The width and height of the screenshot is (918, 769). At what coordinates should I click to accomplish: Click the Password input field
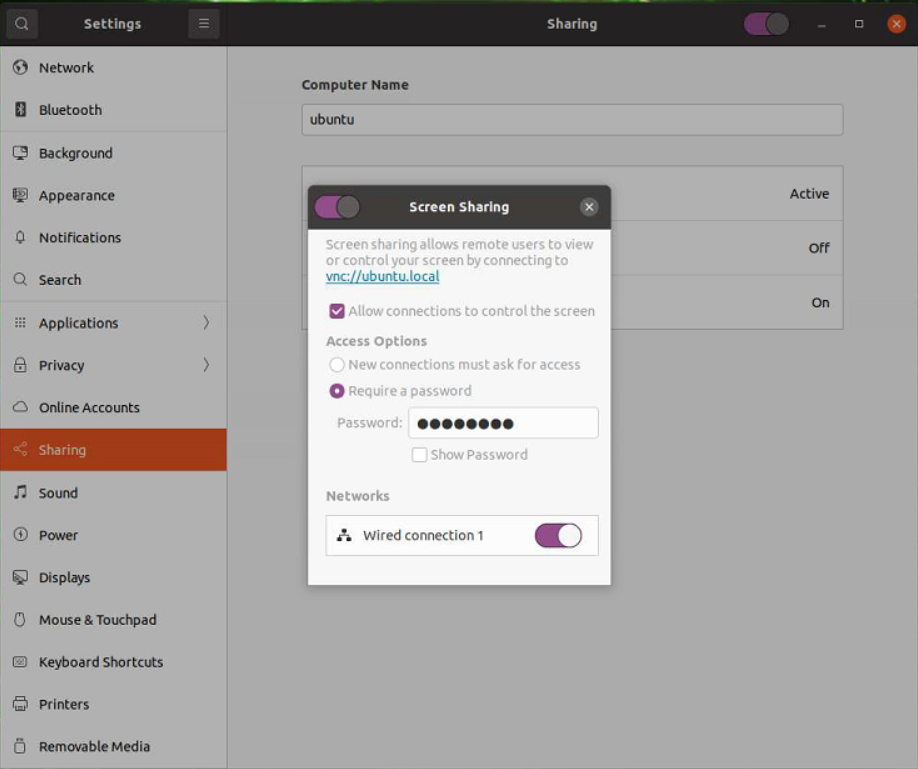click(x=503, y=423)
